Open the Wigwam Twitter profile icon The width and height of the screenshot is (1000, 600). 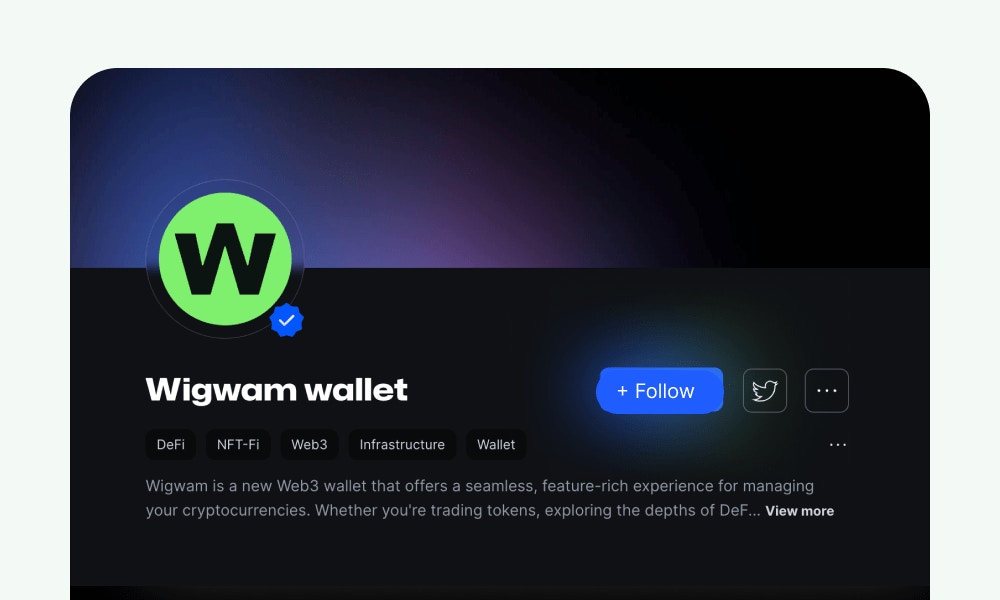pos(765,390)
